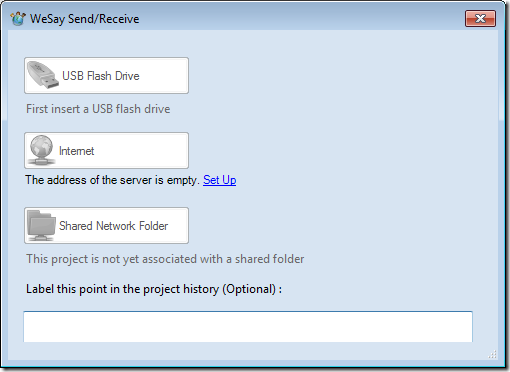The width and height of the screenshot is (510, 372).
Task: Open the Set Up link
Action: click(x=220, y=180)
